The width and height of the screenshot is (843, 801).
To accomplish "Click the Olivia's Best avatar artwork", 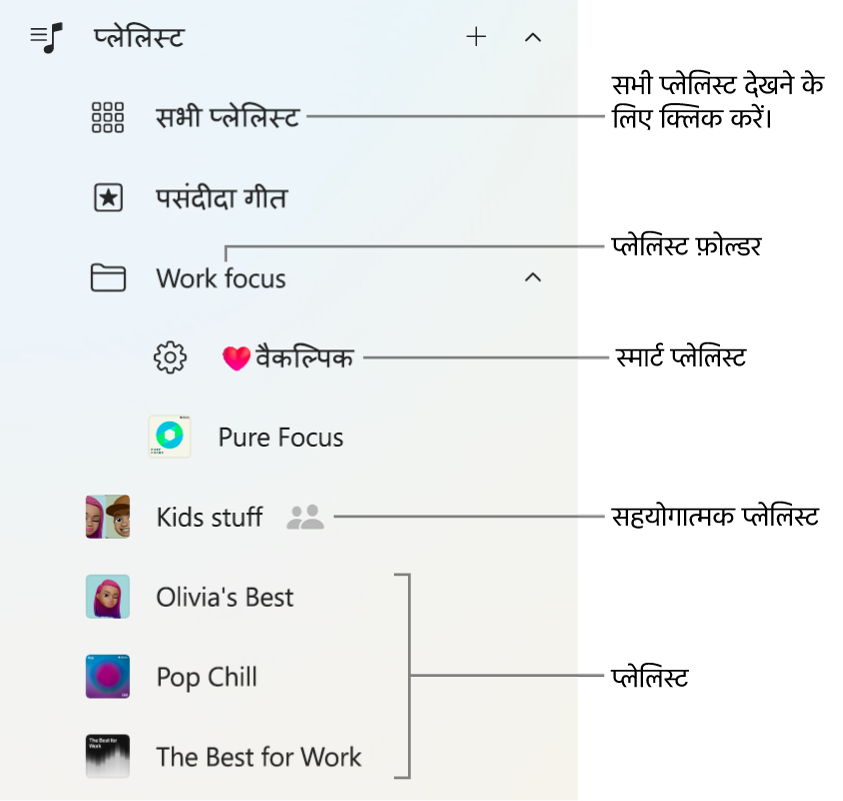I will (x=108, y=597).
